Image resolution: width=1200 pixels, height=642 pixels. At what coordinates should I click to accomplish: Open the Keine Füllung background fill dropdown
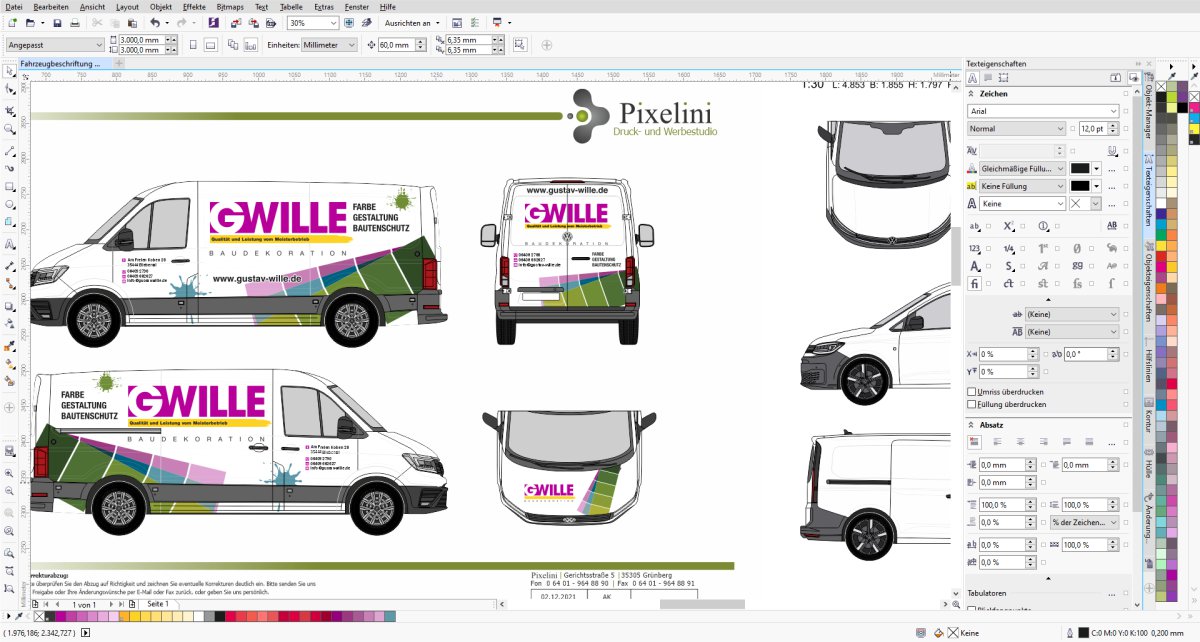(1061, 186)
